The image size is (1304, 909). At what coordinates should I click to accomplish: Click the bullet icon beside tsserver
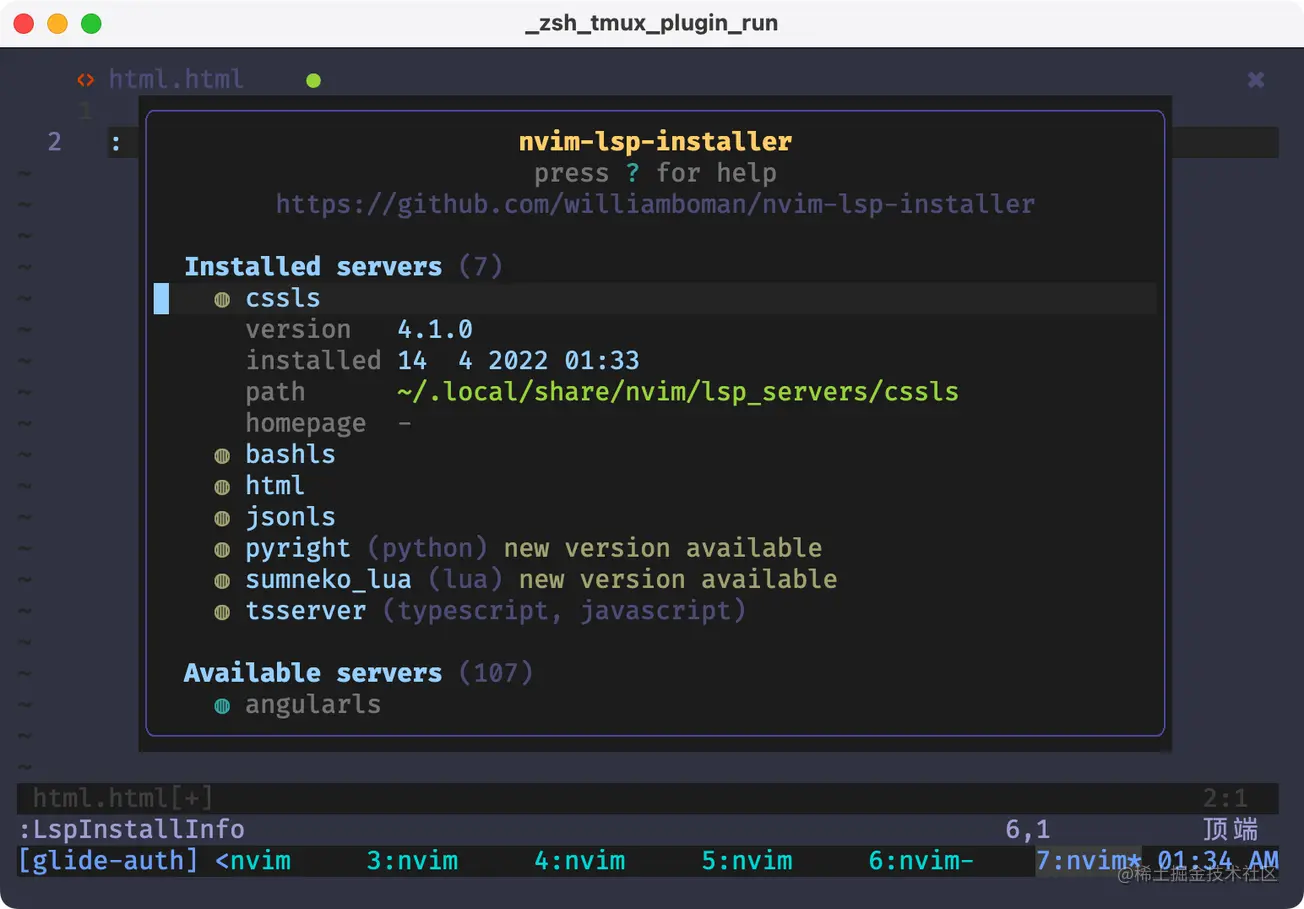point(222,611)
